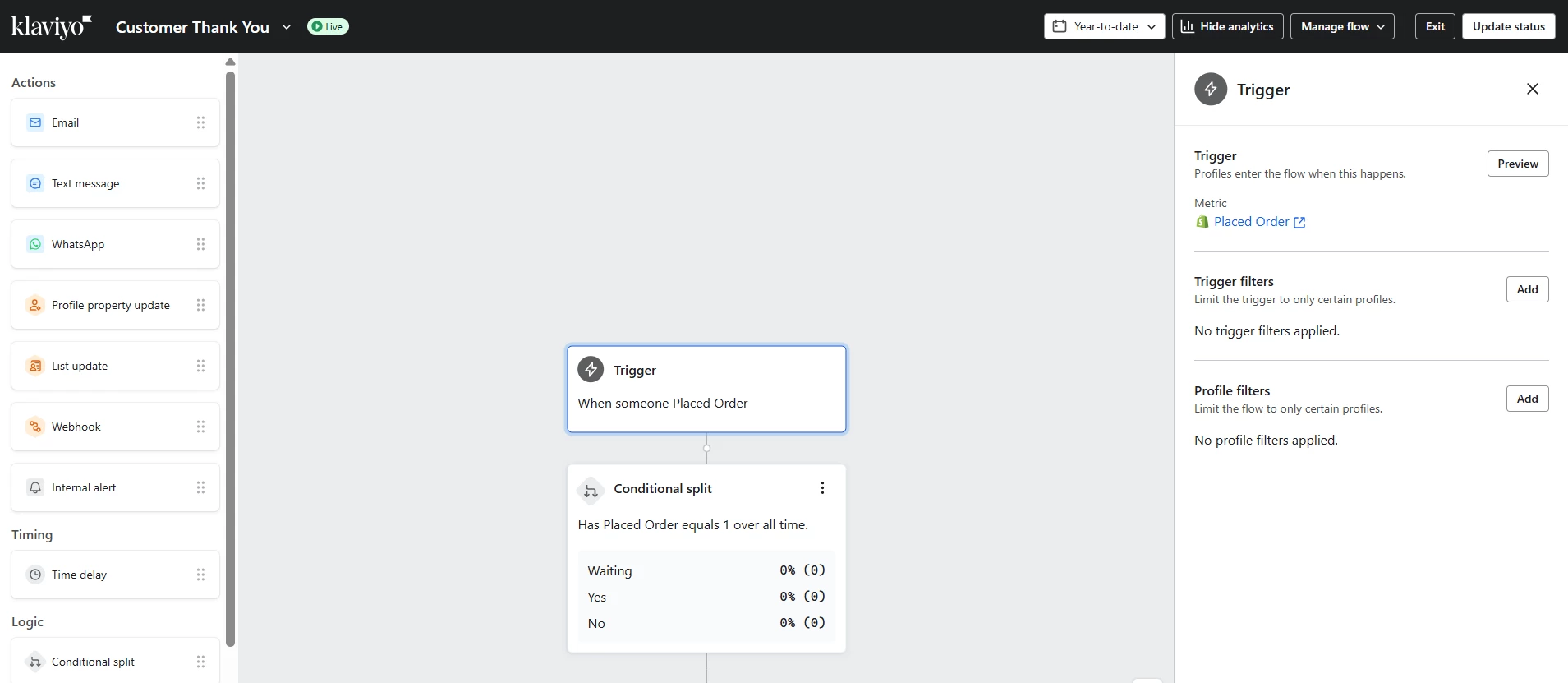Select the Internal alert bell icon
1568x683 pixels.
tap(35, 487)
